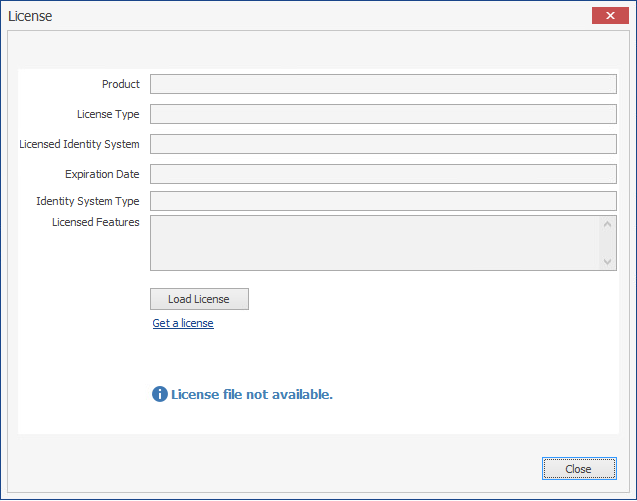This screenshot has height=501, width=637.
Task: Focus the Expiration Date field
Action: (x=383, y=174)
